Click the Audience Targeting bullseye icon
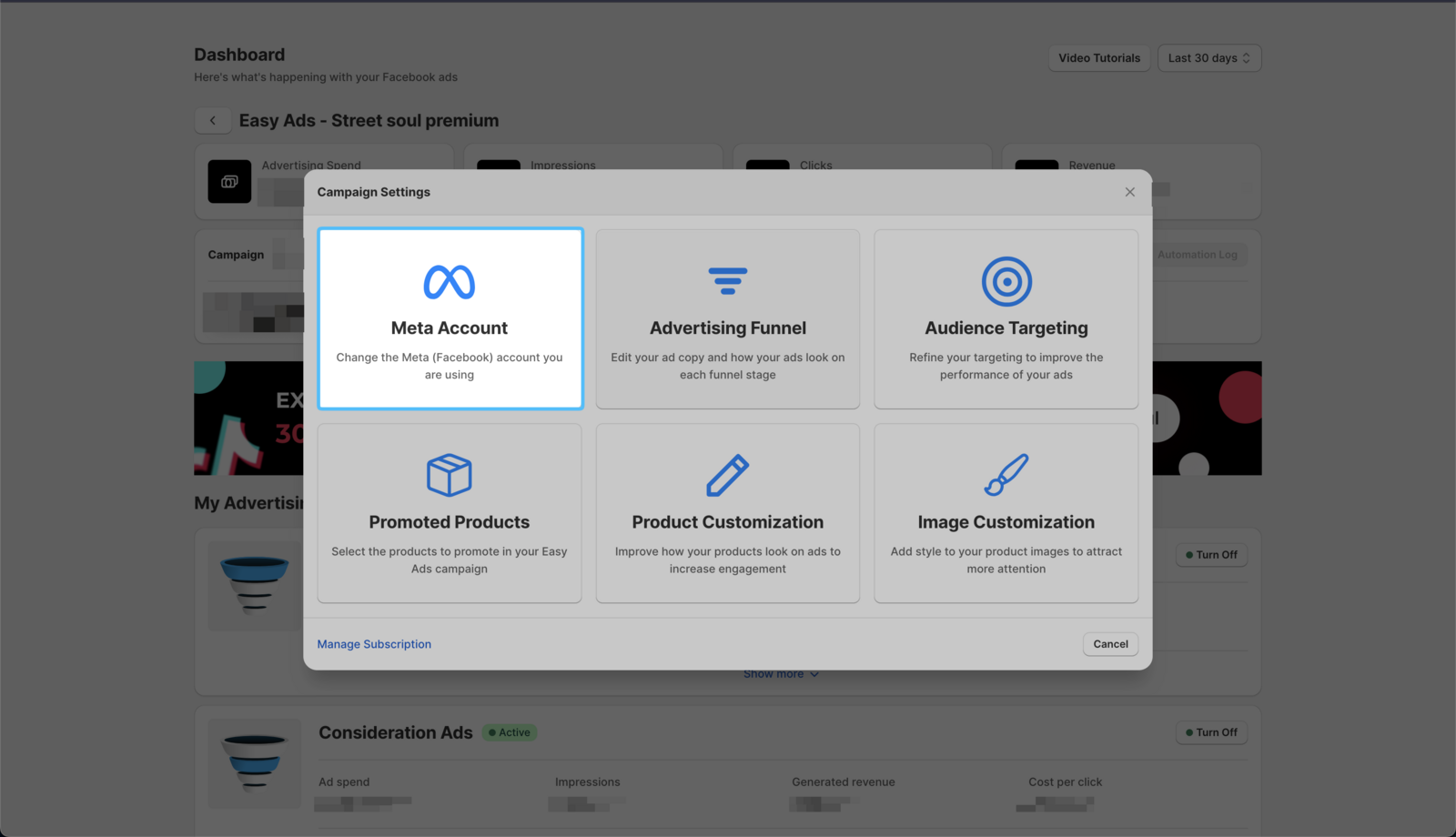Screen dimensions: 1456x837 (1005, 281)
